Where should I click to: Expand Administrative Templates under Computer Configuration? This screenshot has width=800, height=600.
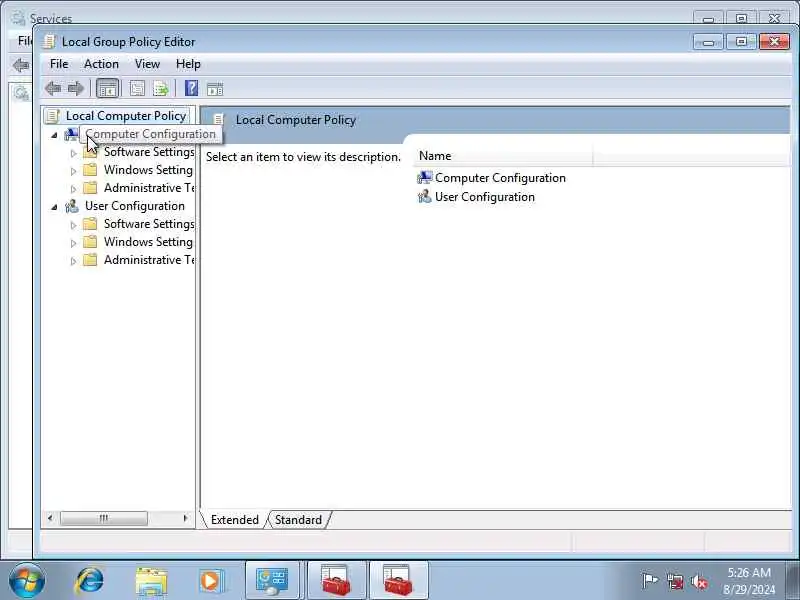coord(73,189)
